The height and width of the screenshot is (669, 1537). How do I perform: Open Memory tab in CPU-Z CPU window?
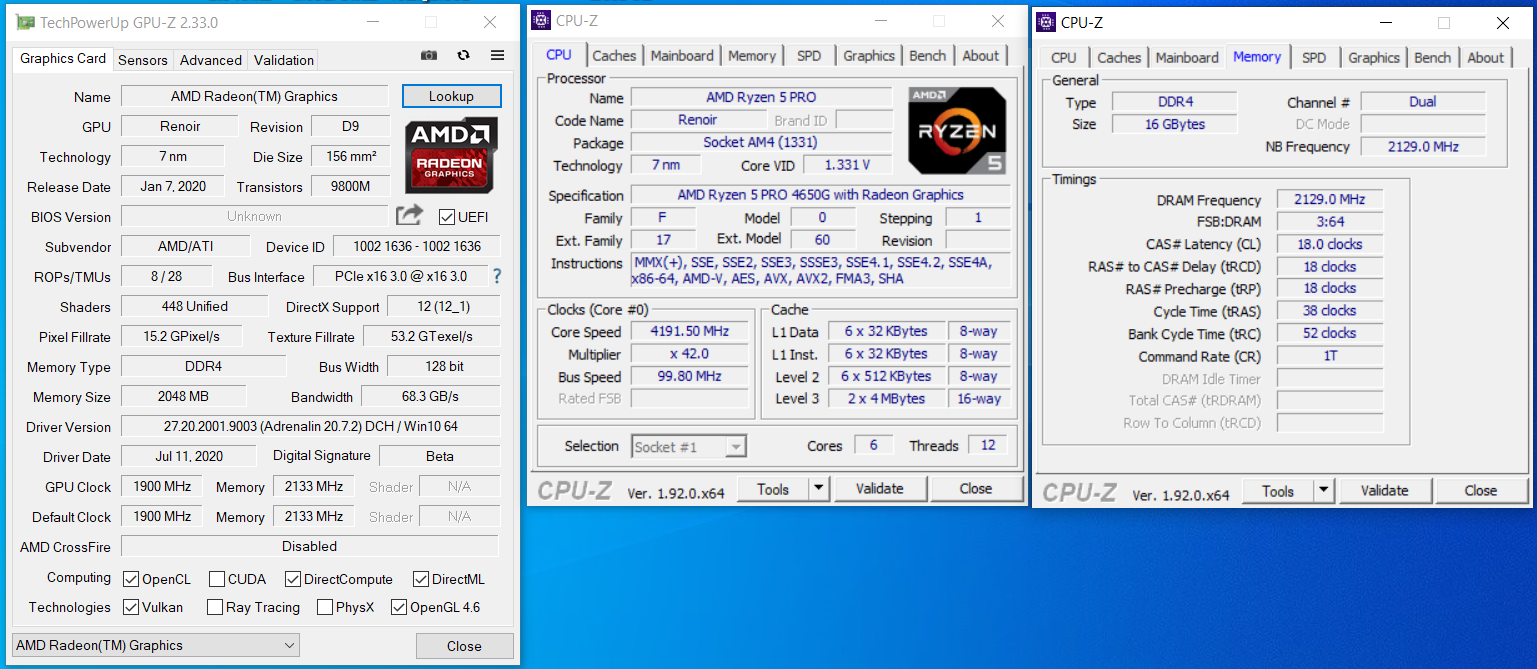(x=752, y=56)
